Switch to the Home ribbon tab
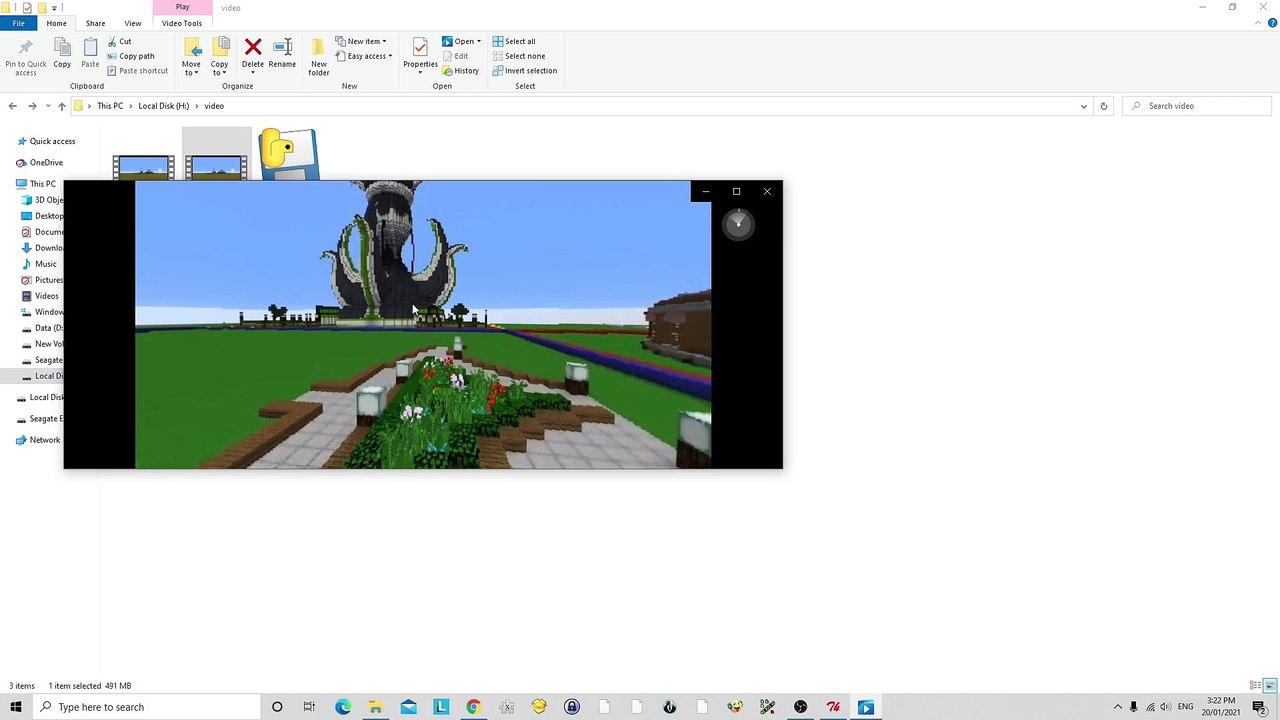 56,23
